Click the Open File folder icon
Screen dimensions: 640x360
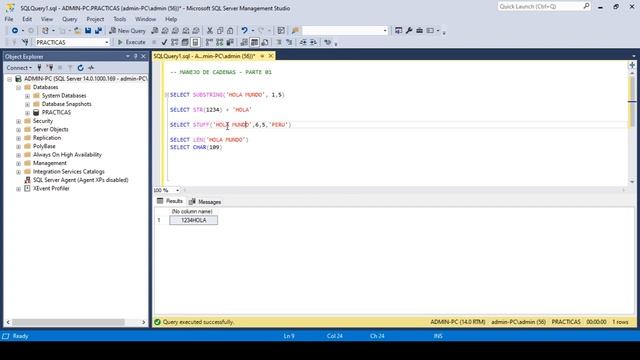click(x=77, y=31)
